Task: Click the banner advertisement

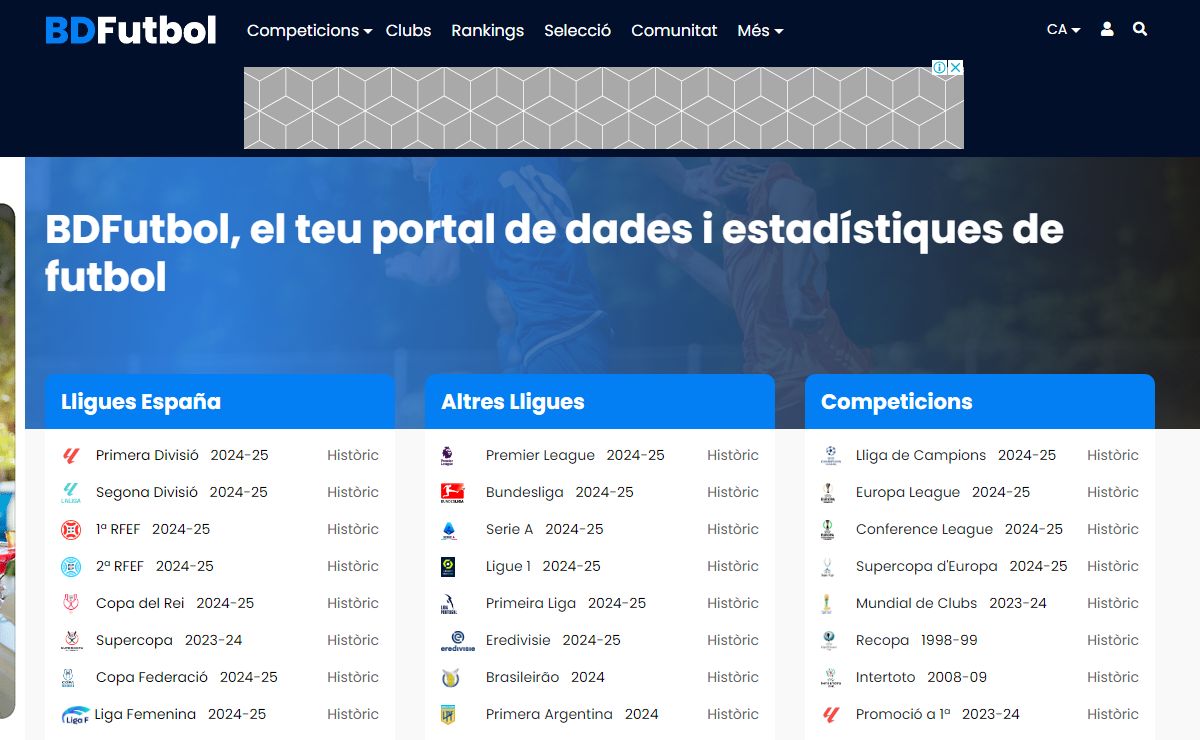Action: pyautogui.click(x=604, y=108)
